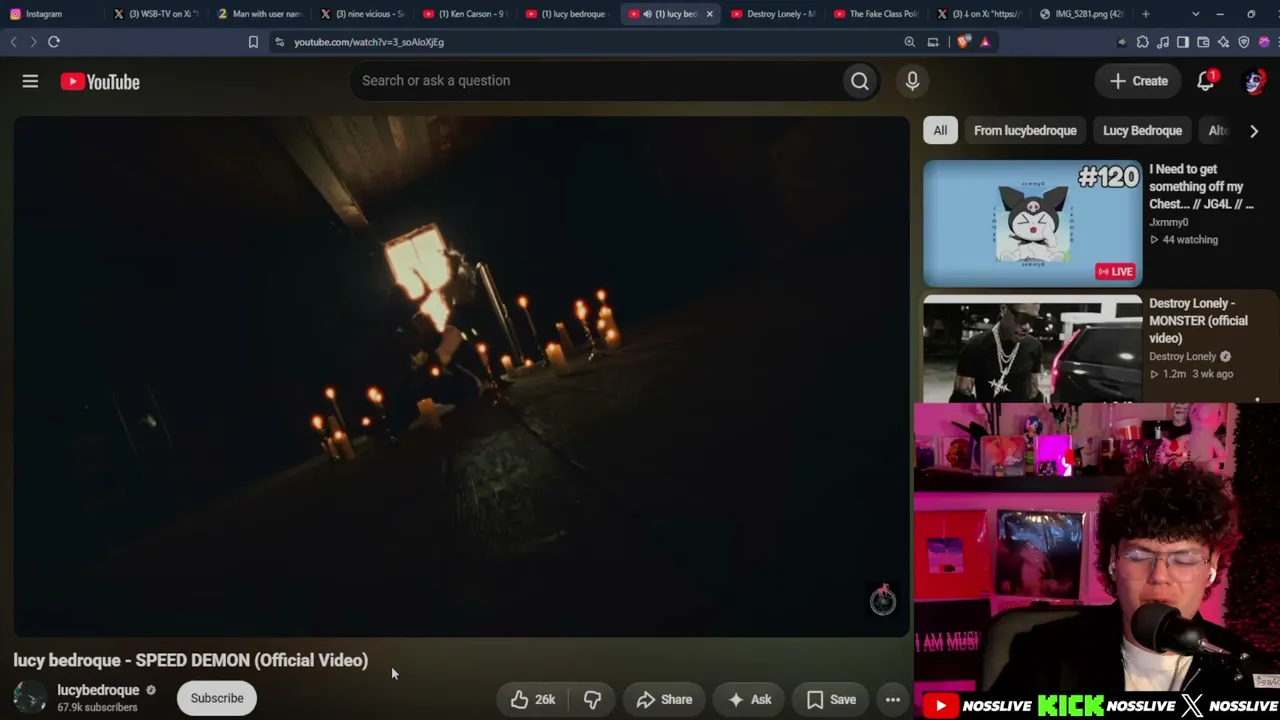1280x720 pixels.
Task: Toggle the browser sidebar panel
Action: tap(1183, 42)
